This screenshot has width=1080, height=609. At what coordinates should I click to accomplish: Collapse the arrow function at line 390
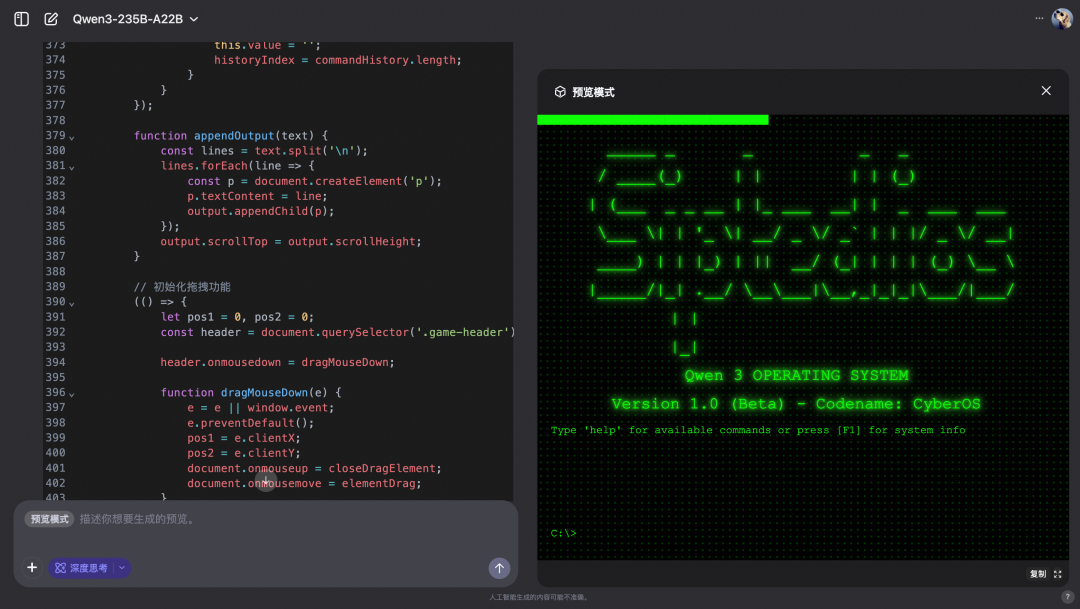pyautogui.click(x=72, y=304)
